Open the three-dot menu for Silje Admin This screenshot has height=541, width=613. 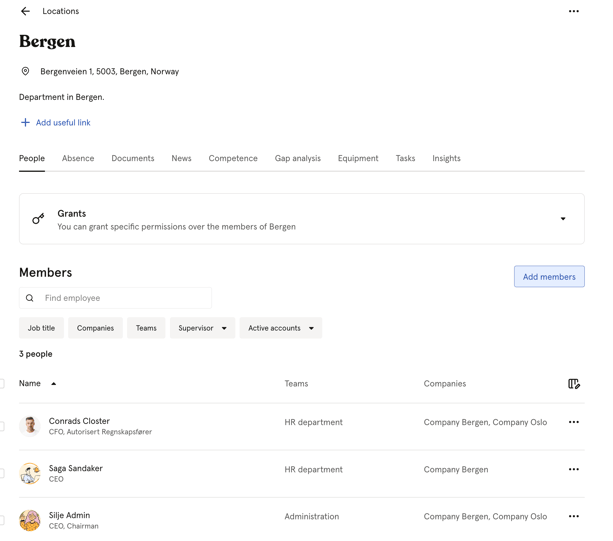point(574,516)
